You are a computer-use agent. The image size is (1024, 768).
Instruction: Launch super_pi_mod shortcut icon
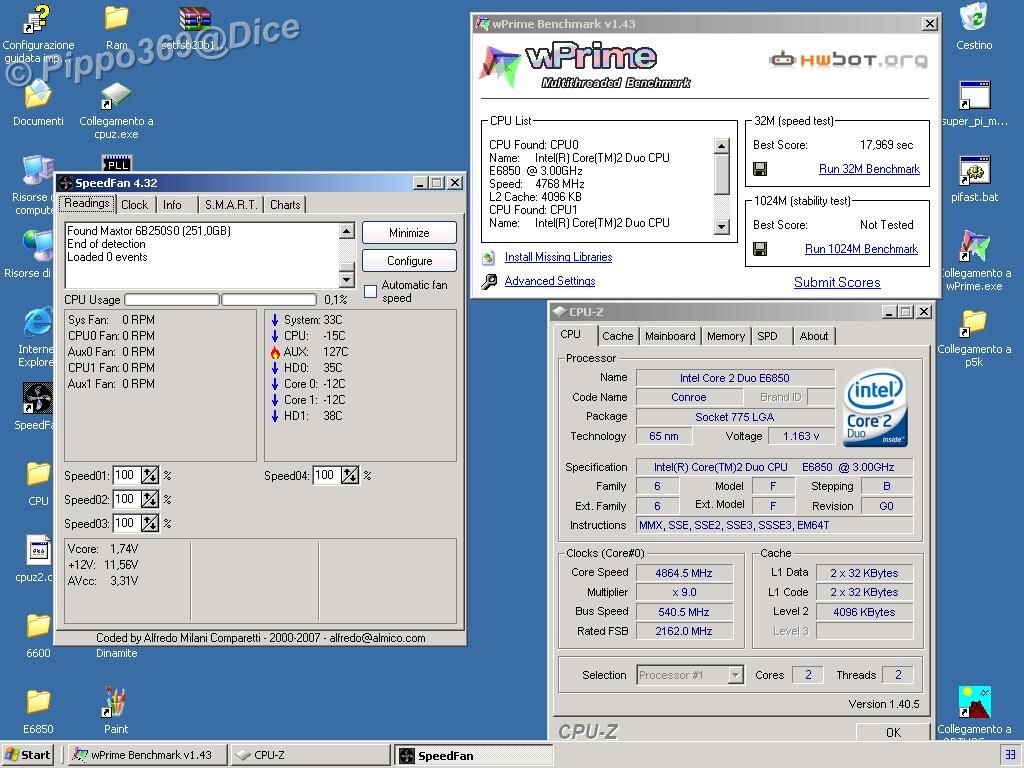tap(974, 95)
